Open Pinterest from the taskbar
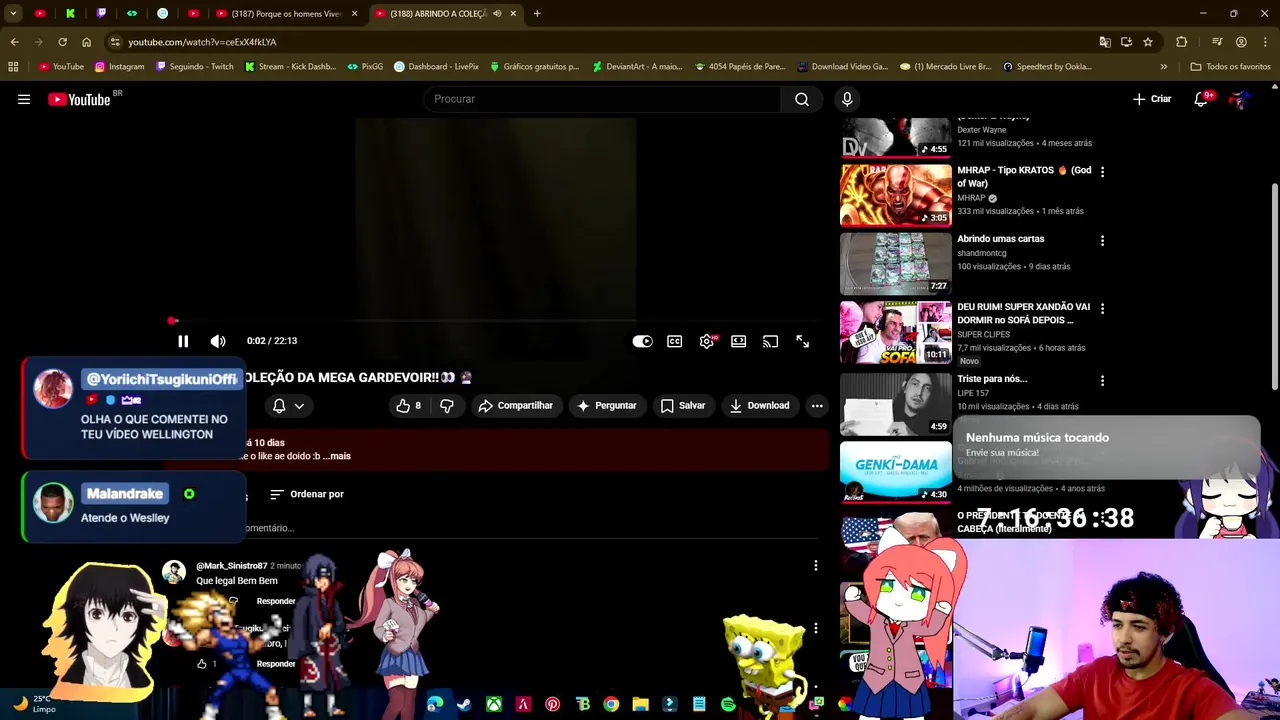 pos(552,705)
